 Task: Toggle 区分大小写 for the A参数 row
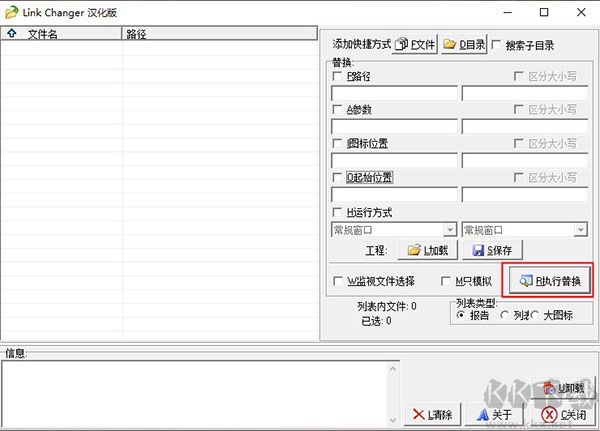(x=518, y=110)
